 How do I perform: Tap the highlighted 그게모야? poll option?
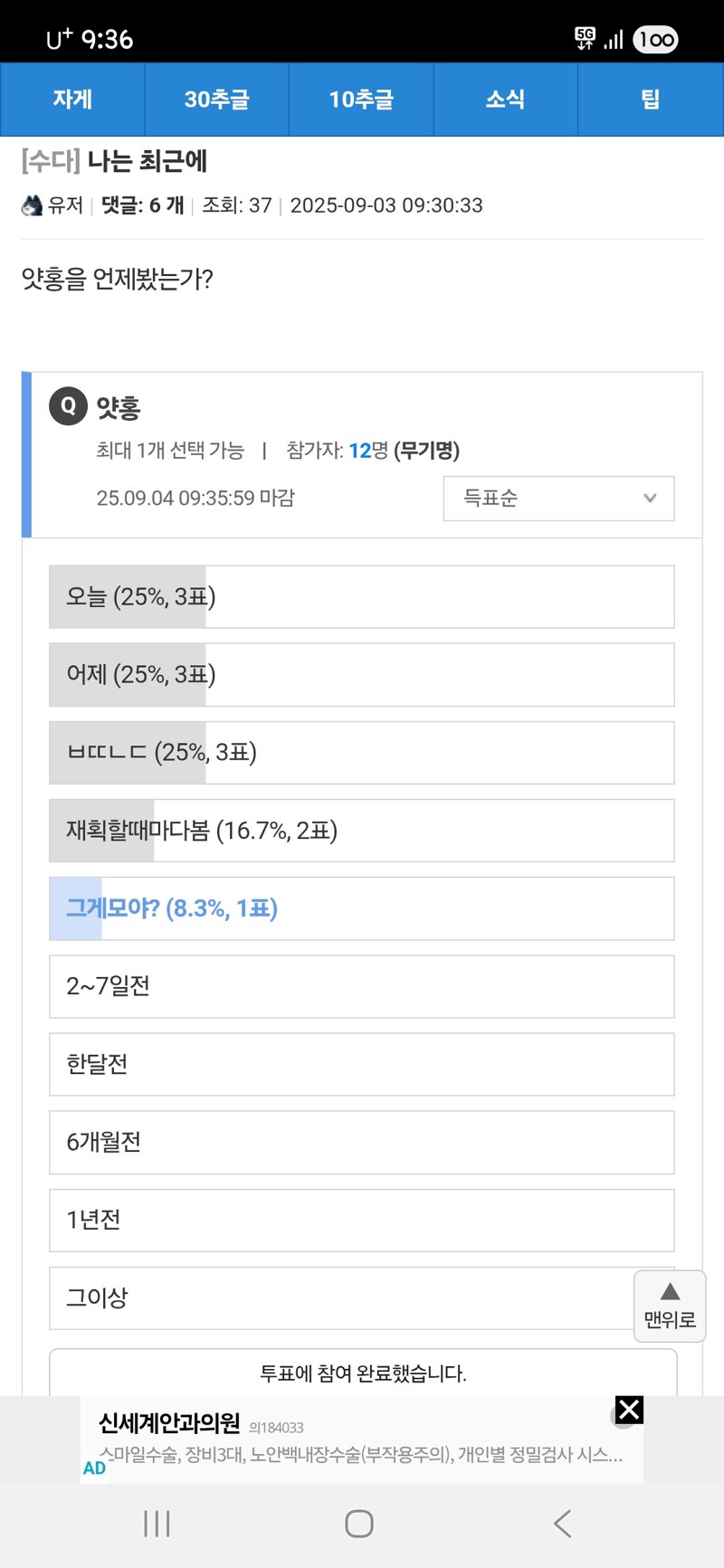click(x=362, y=908)
